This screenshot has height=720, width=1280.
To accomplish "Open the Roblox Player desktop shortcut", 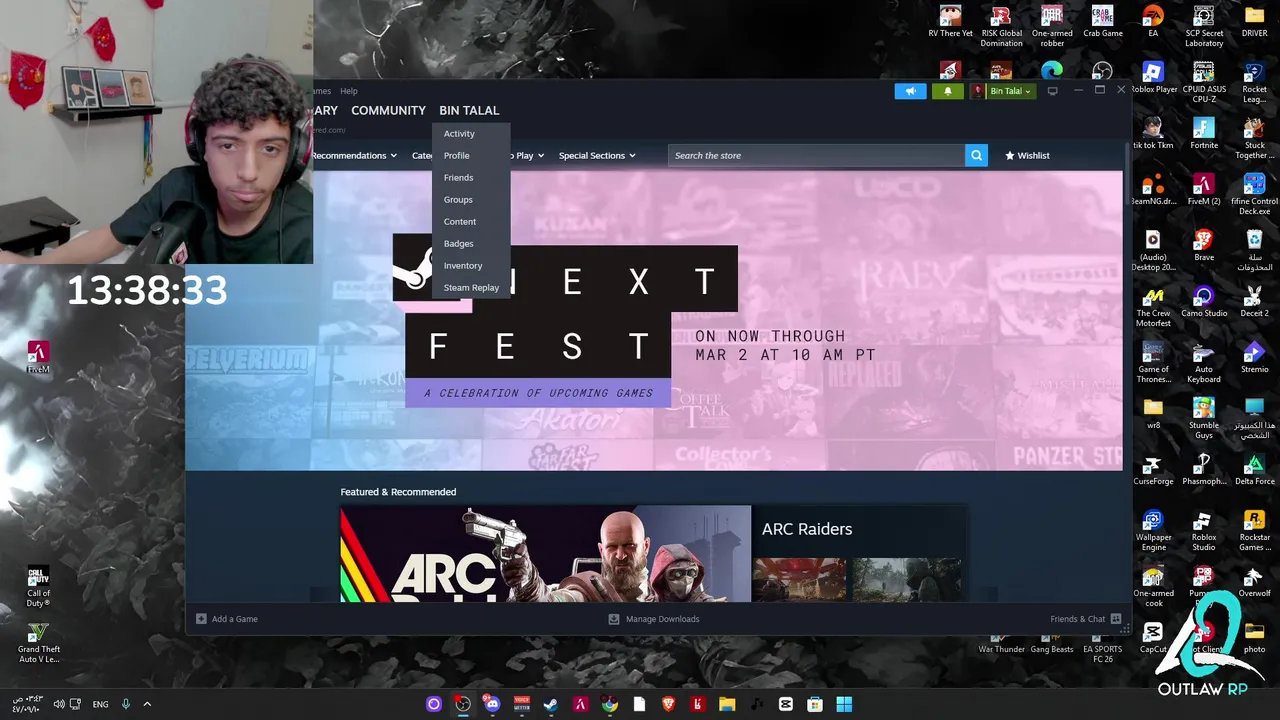I will (1153, 77).
